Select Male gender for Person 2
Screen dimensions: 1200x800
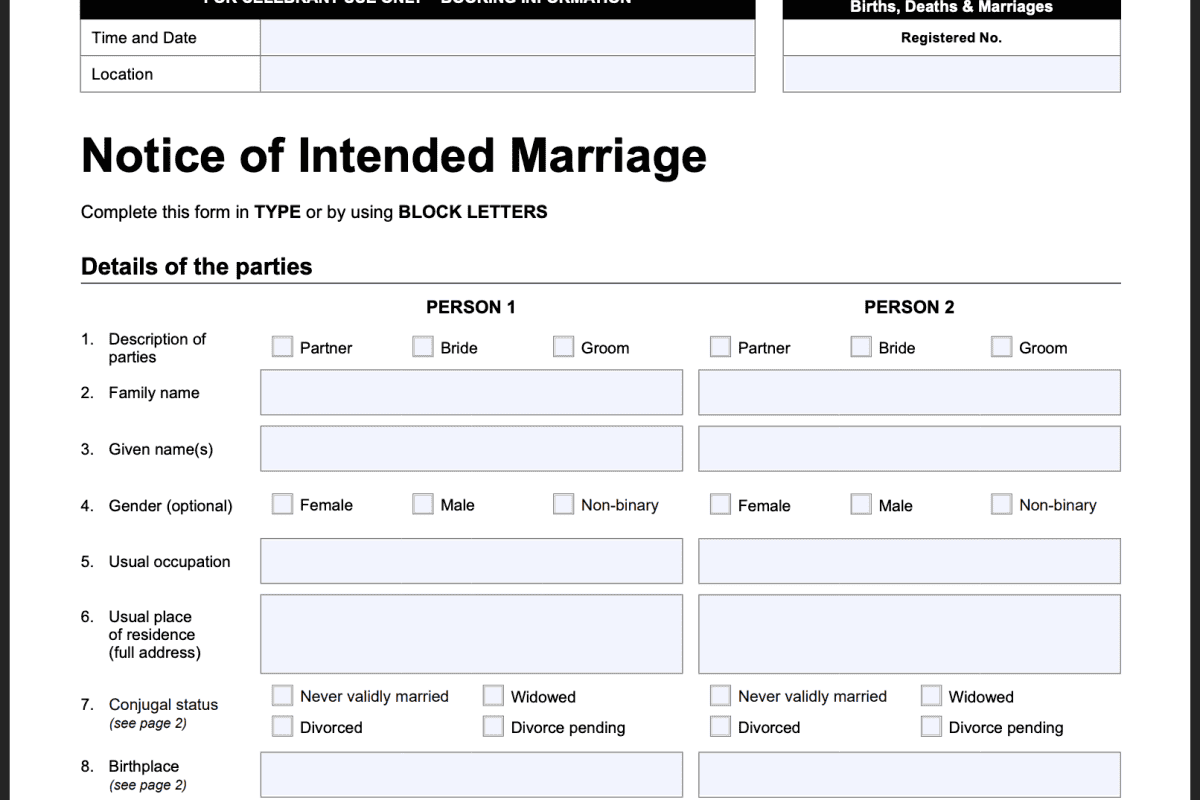point(861,504)
